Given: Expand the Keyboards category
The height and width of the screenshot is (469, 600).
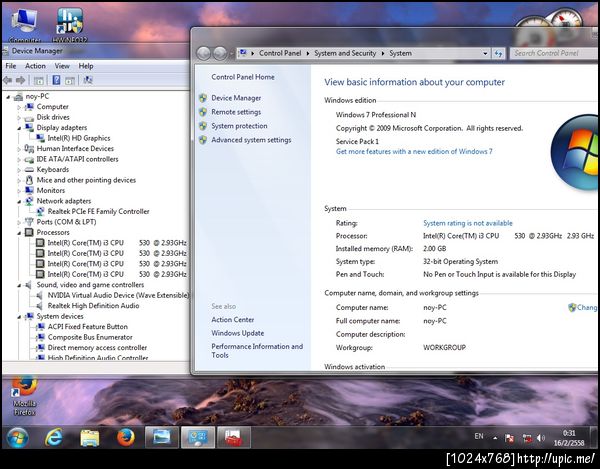Looking at the screenshot, I should click(x=19, y=170).
